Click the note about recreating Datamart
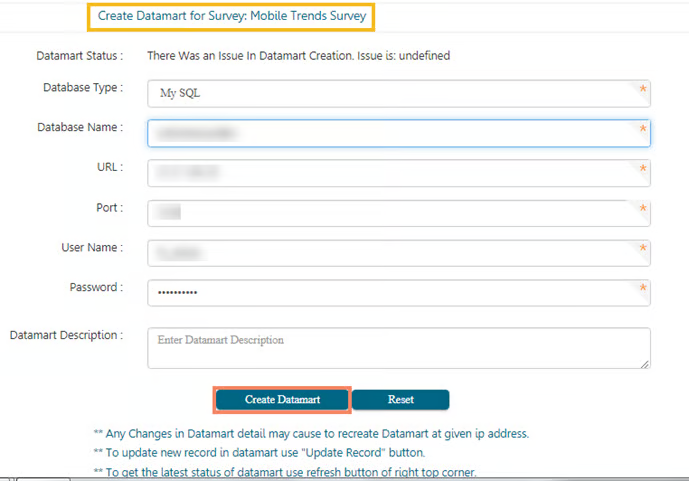This screenshot has width=689, height=481. click(x=311, y=434)
